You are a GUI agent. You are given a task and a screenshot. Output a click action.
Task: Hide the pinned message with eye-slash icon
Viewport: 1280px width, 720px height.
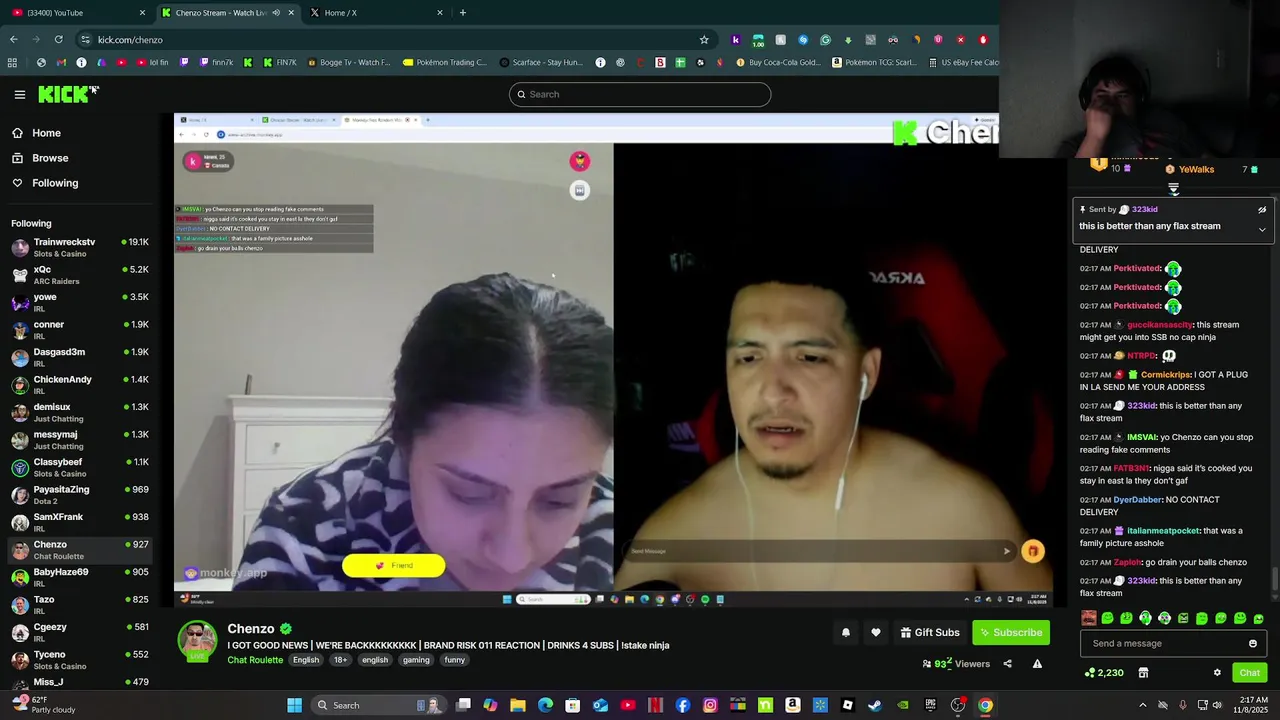tap(1262, 210)
